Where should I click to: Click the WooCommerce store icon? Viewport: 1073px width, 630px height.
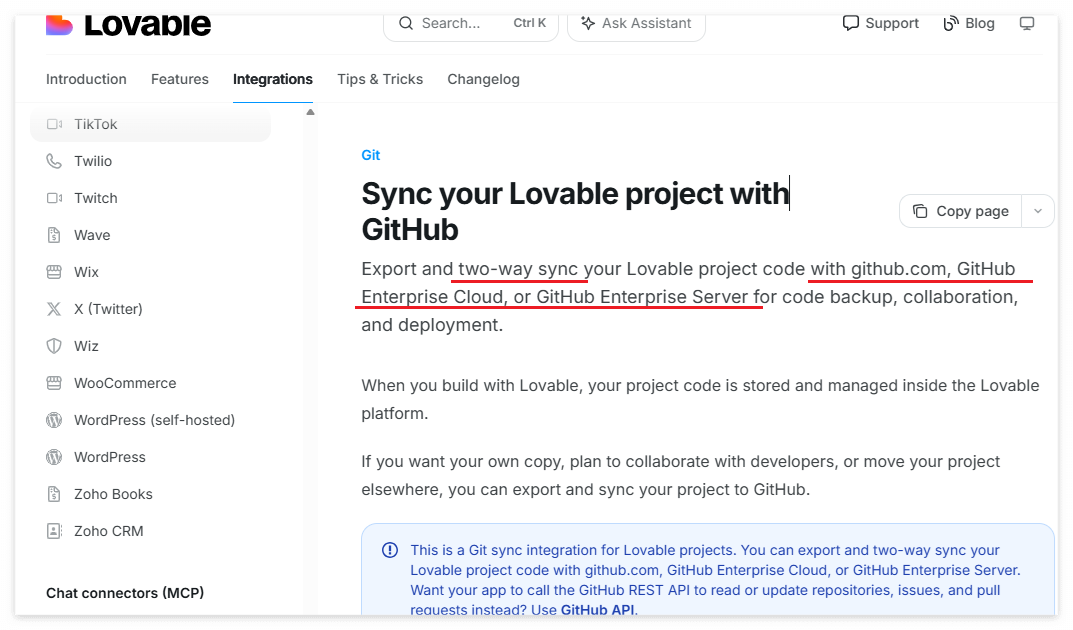click(x=54, y=383)
